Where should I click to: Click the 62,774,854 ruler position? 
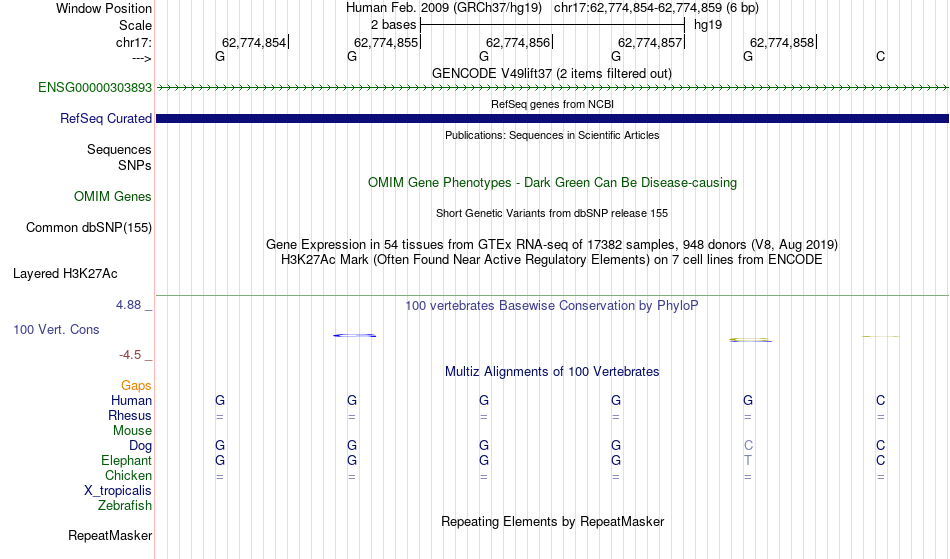click(253, 42)
